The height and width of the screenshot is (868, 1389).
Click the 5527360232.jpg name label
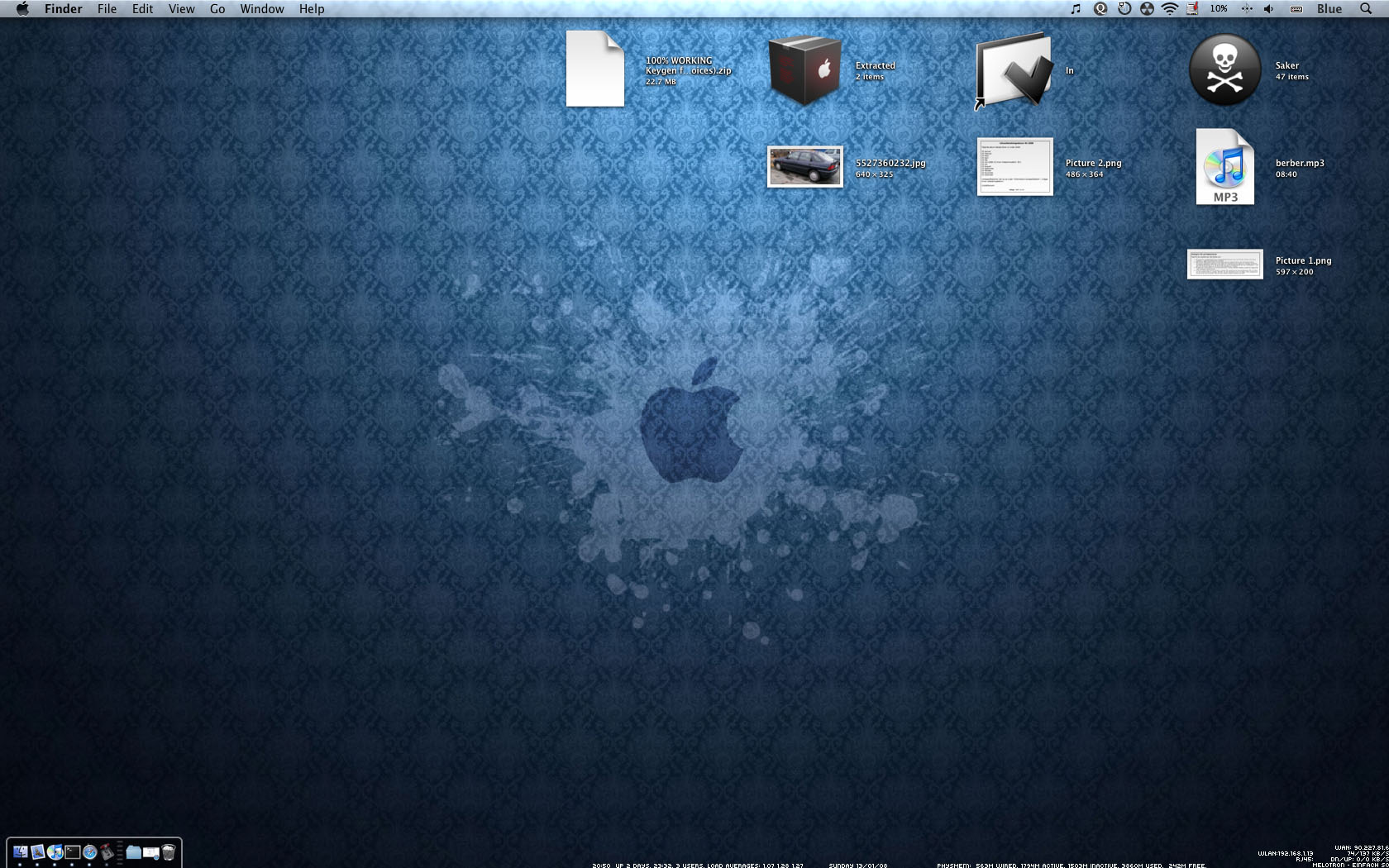pyautogui.click(x=890, y=163)
